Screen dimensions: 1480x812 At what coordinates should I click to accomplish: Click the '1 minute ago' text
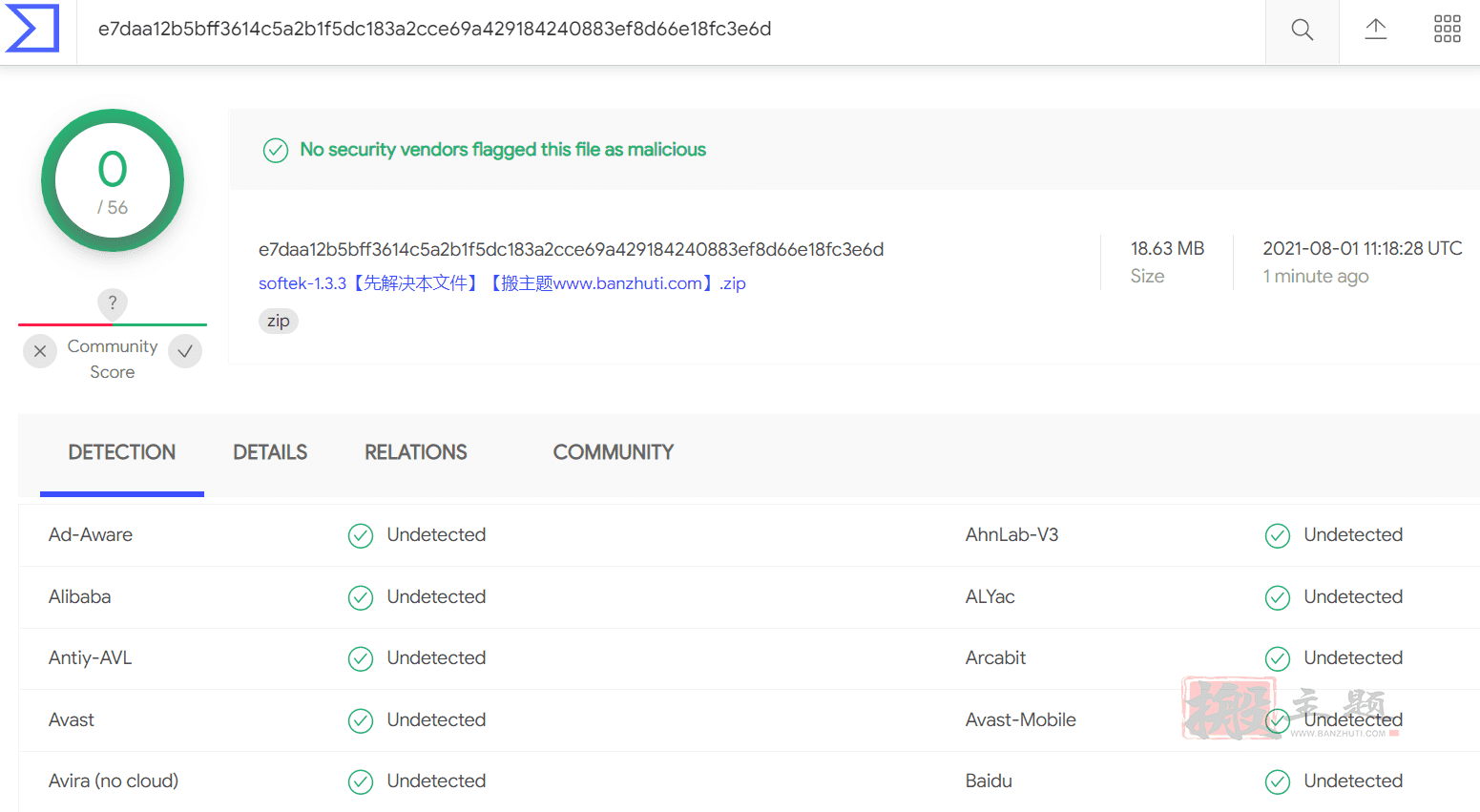click(1316, 277)
